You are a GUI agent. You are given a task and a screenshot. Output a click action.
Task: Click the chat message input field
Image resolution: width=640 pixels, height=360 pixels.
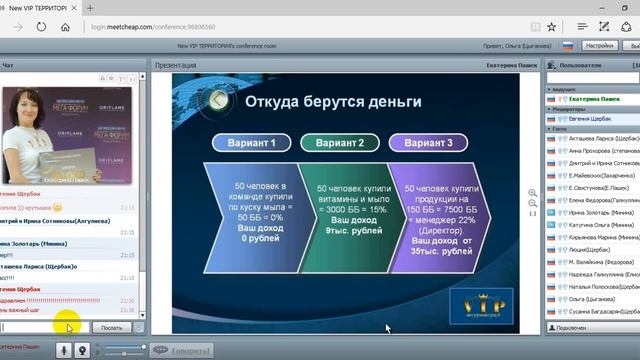44,328
